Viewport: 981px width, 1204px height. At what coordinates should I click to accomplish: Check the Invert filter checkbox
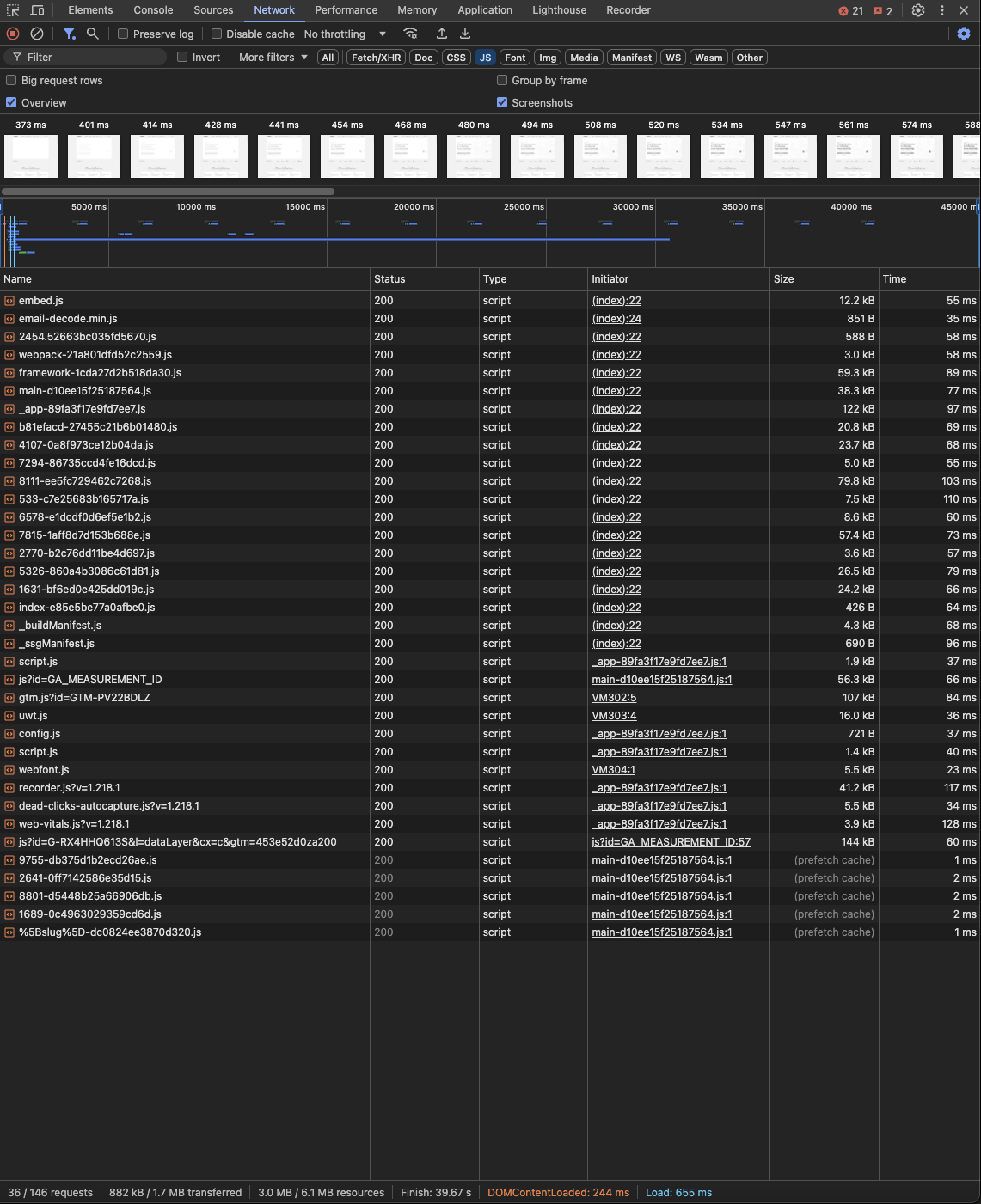[x=182, y=57]
